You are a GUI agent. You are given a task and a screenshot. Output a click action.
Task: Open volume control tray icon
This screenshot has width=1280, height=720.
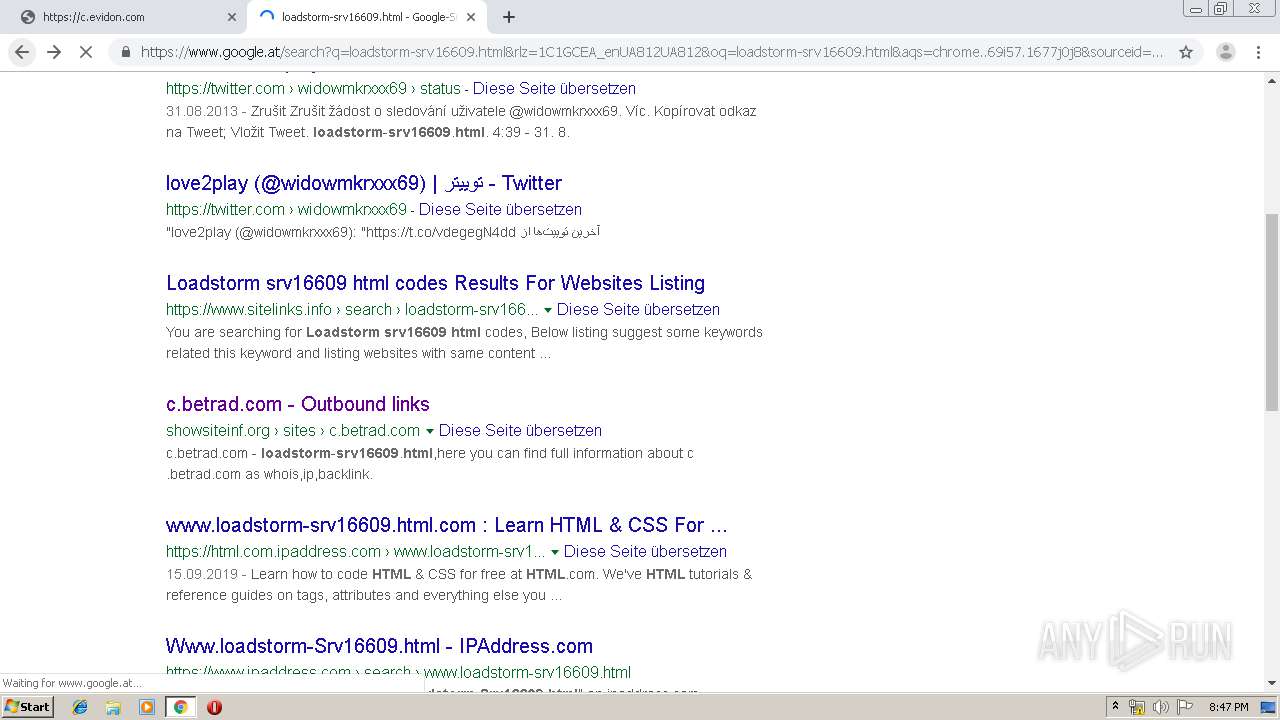coord(1160,707)
